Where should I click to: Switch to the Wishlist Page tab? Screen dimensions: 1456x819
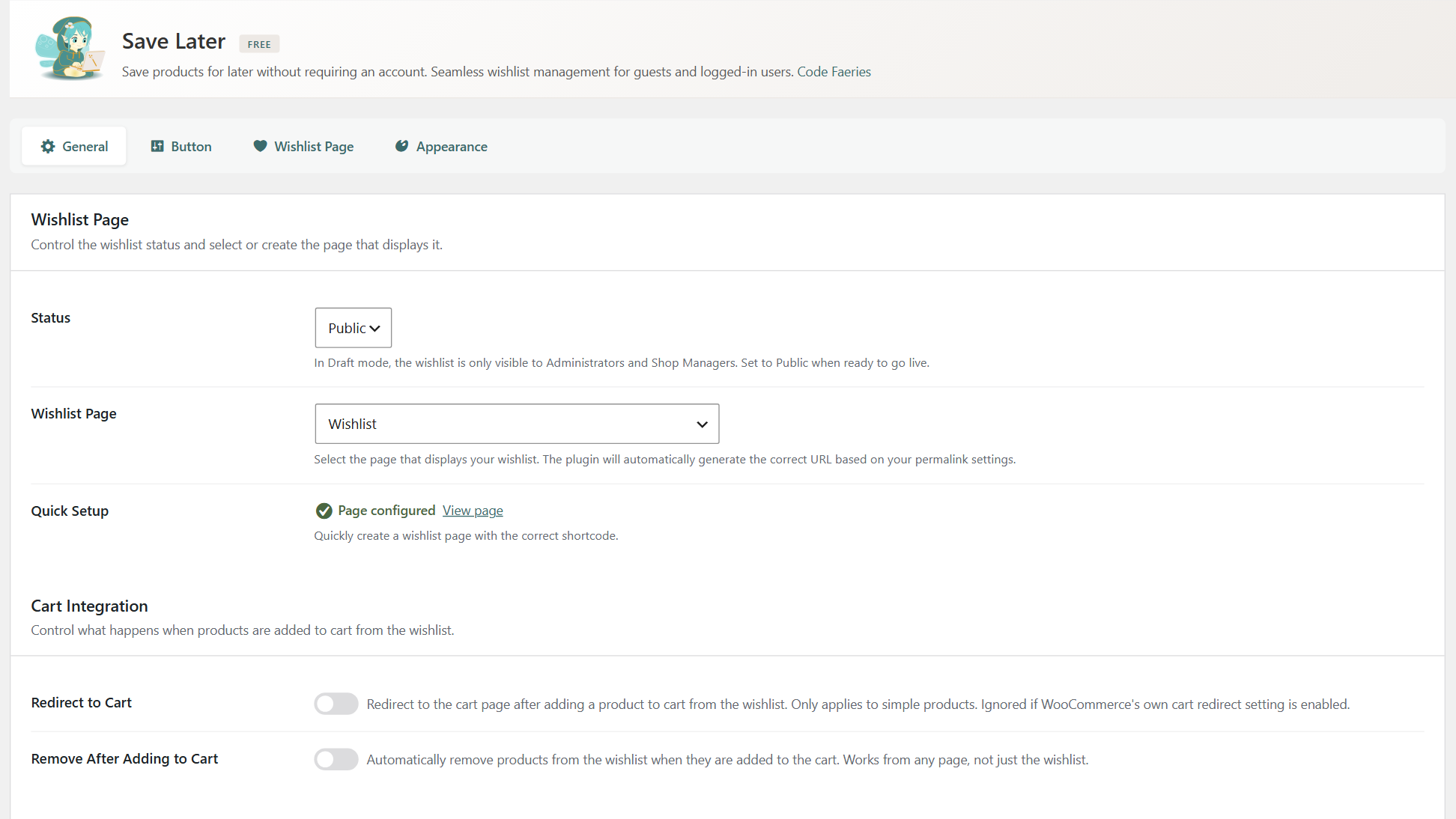[x=303, y=146]
